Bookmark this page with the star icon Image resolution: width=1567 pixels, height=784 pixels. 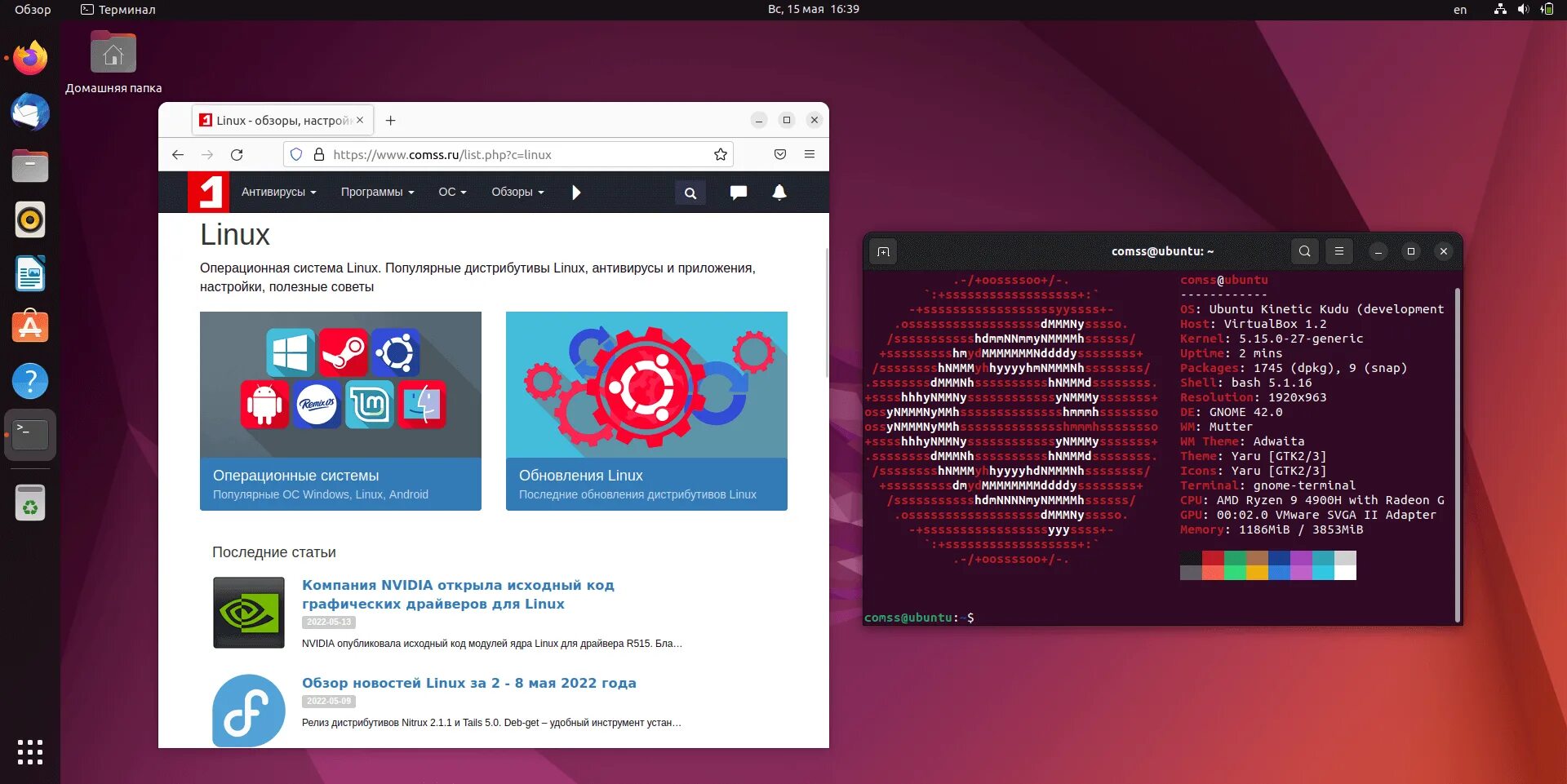[x=721, y=154]
